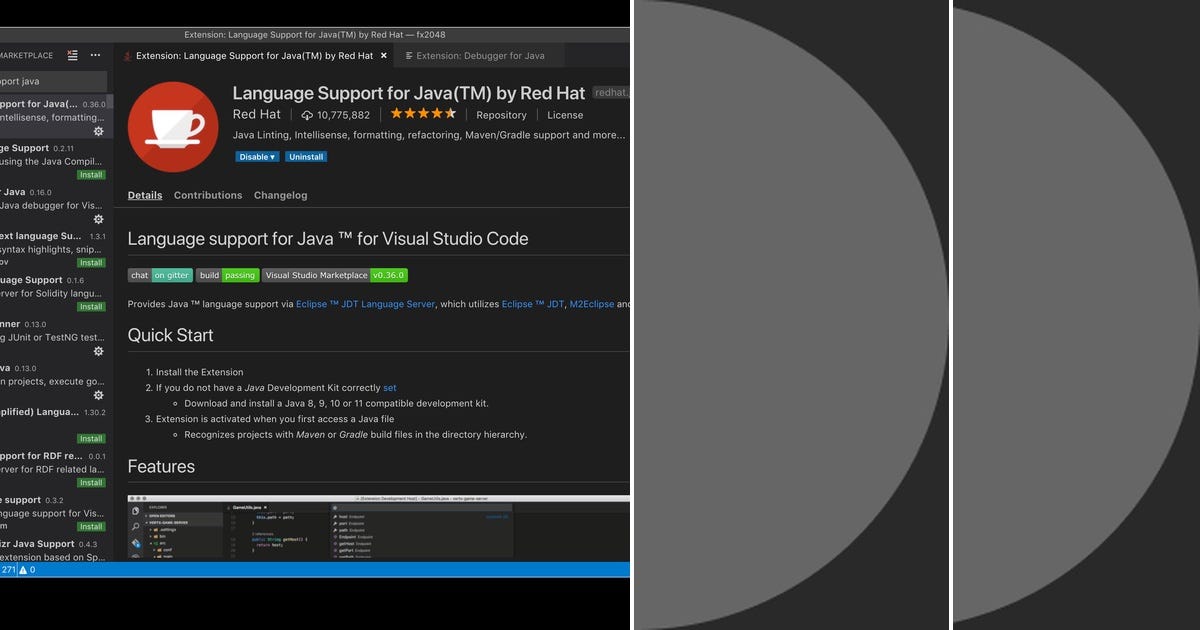Click the warning triangle in status bar

pos(23,570)
